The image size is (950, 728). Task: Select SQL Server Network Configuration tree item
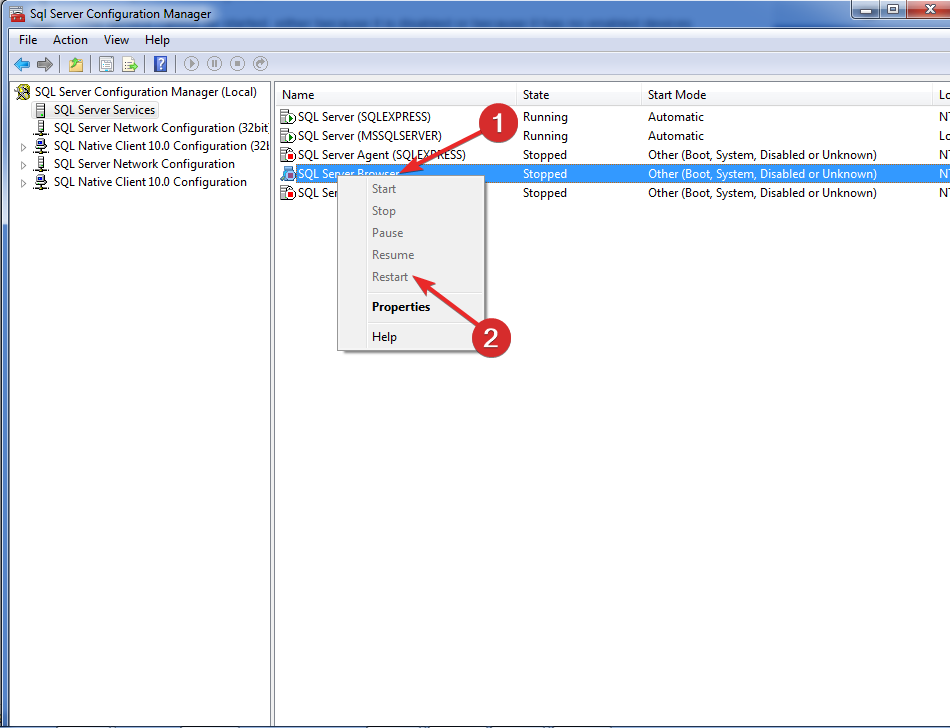click(x=144, y=164)
